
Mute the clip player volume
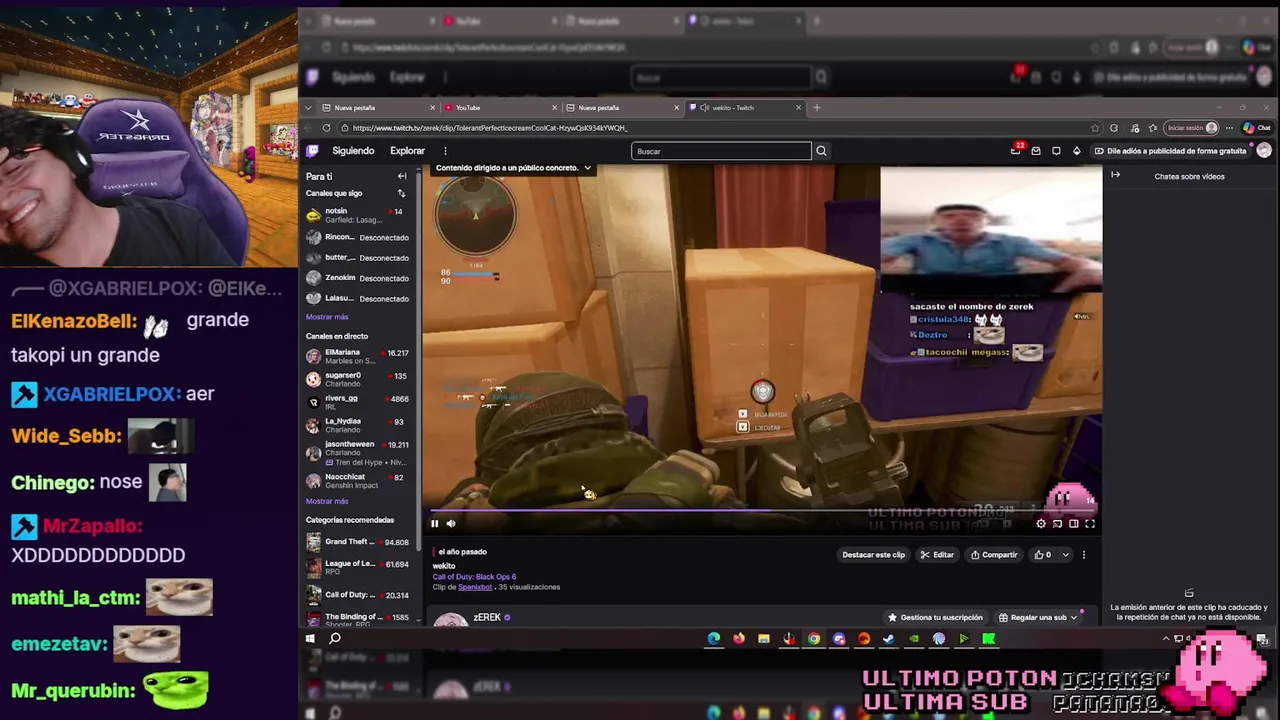click(x=451, y=523)
